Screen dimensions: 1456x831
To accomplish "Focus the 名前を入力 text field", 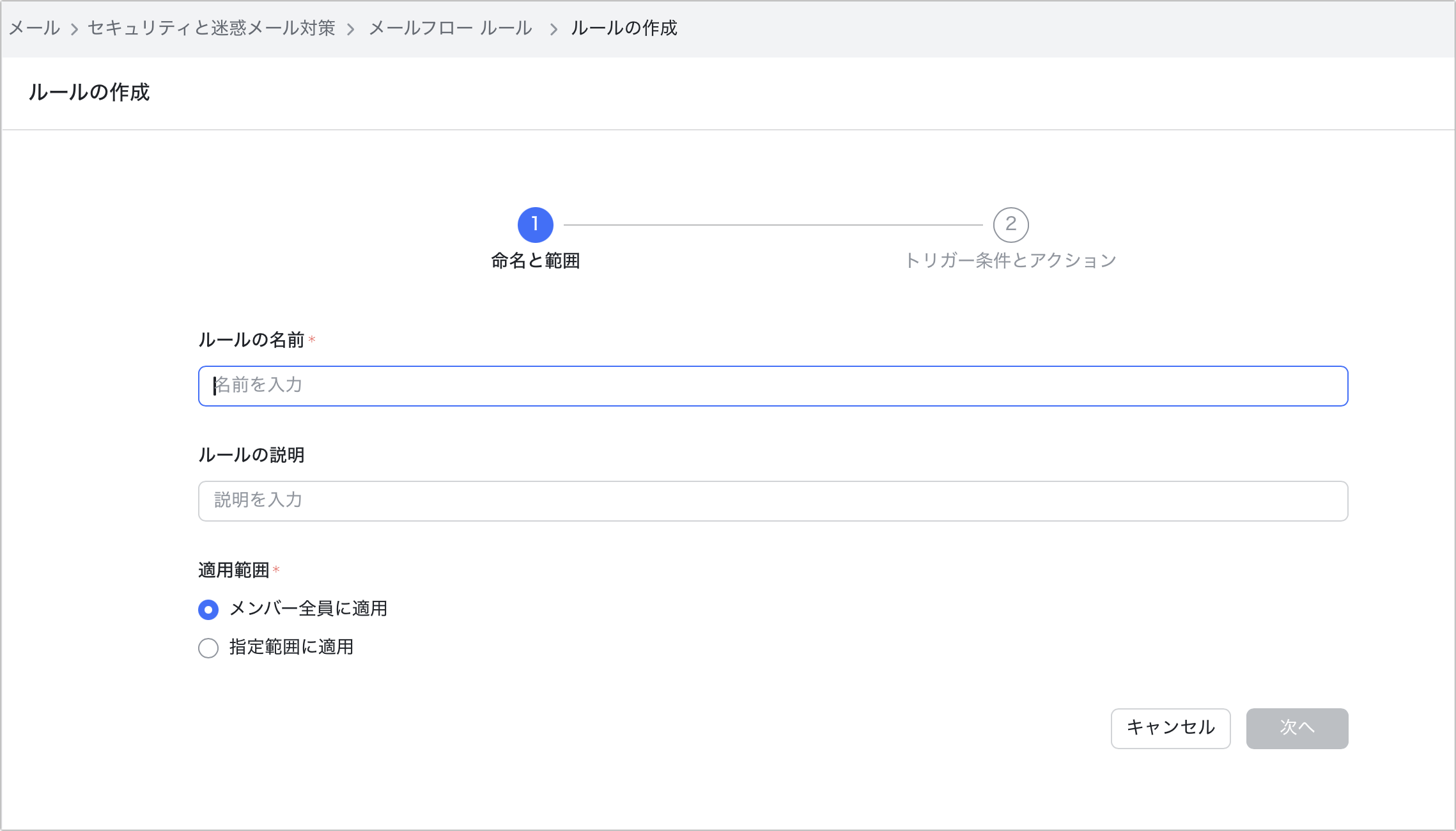I will click(x=773, y=386).
